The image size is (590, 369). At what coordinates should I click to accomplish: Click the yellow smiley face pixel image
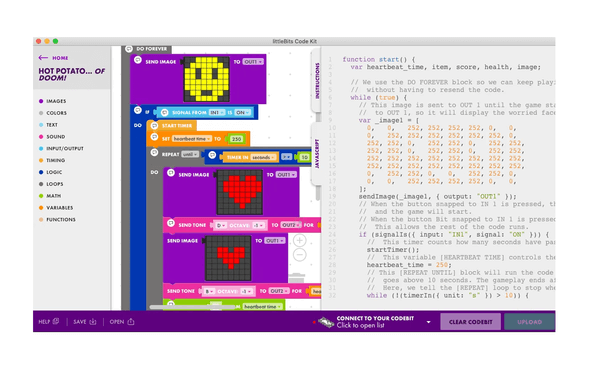[207, 79]
